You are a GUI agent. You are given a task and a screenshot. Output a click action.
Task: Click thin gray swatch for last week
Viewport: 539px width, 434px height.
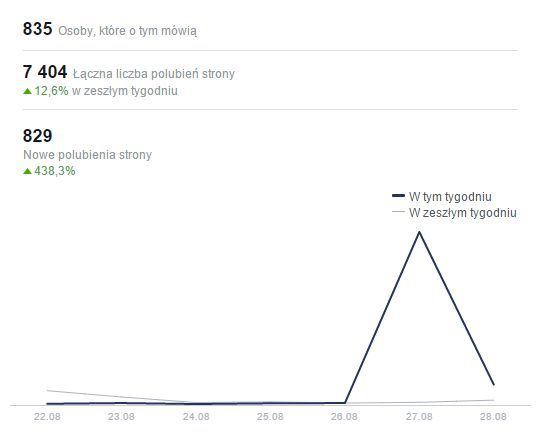pyautogui.click(x=398, y=211)
